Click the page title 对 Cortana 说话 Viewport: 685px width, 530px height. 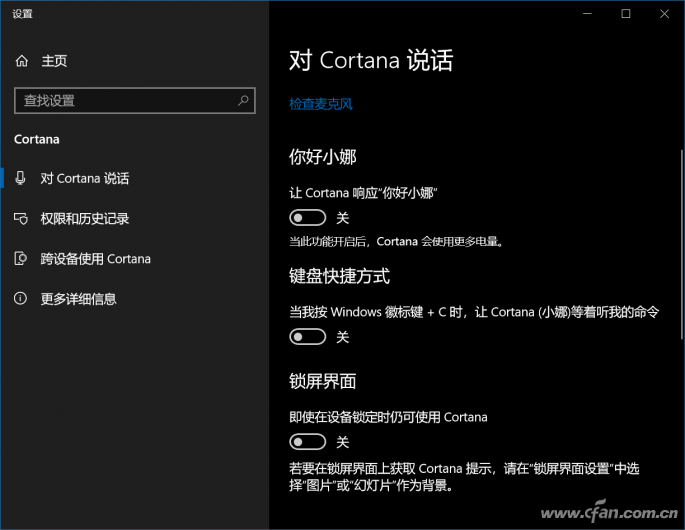pos(371,60)
